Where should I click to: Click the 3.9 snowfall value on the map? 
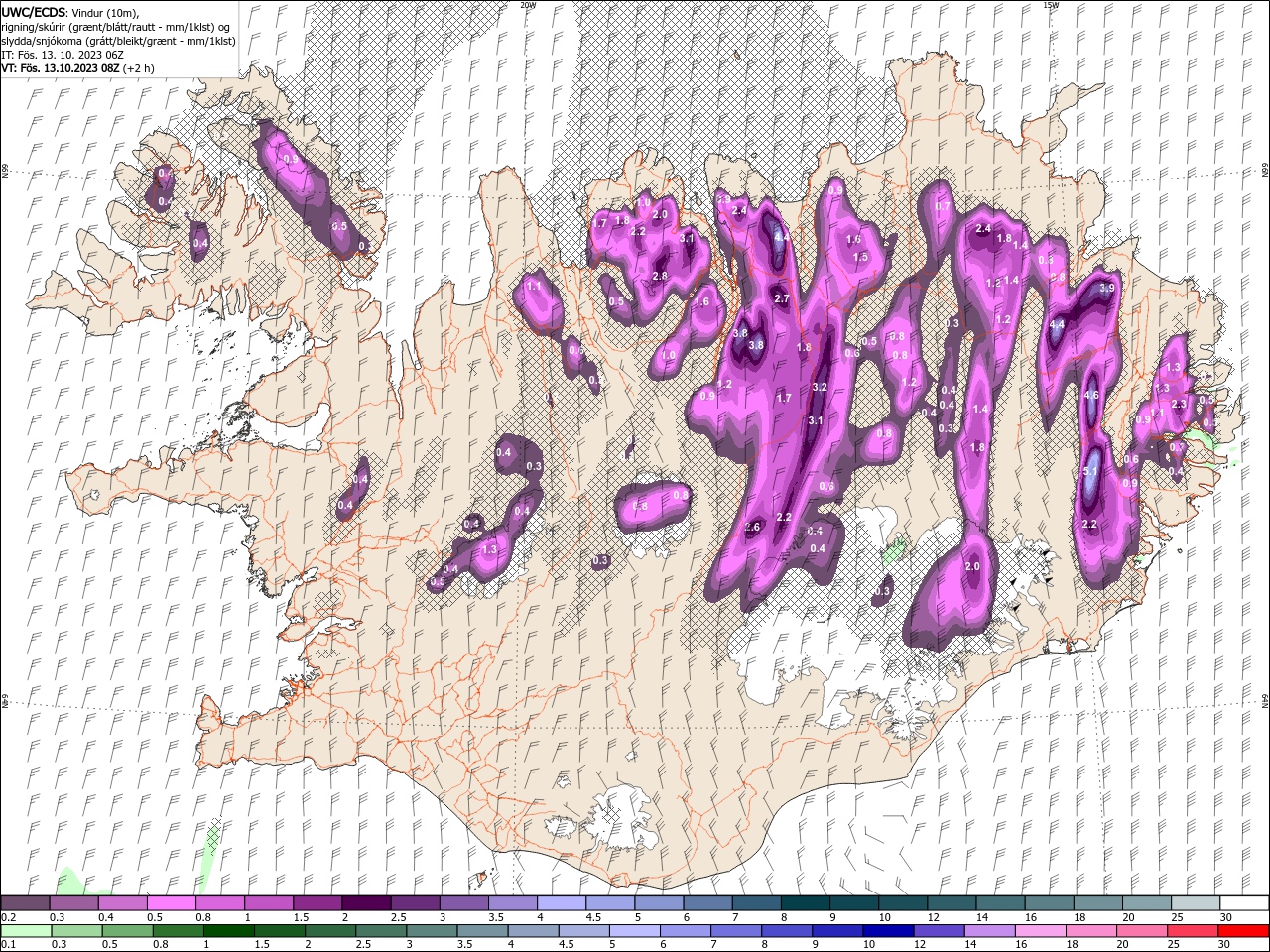point(1107,288)
